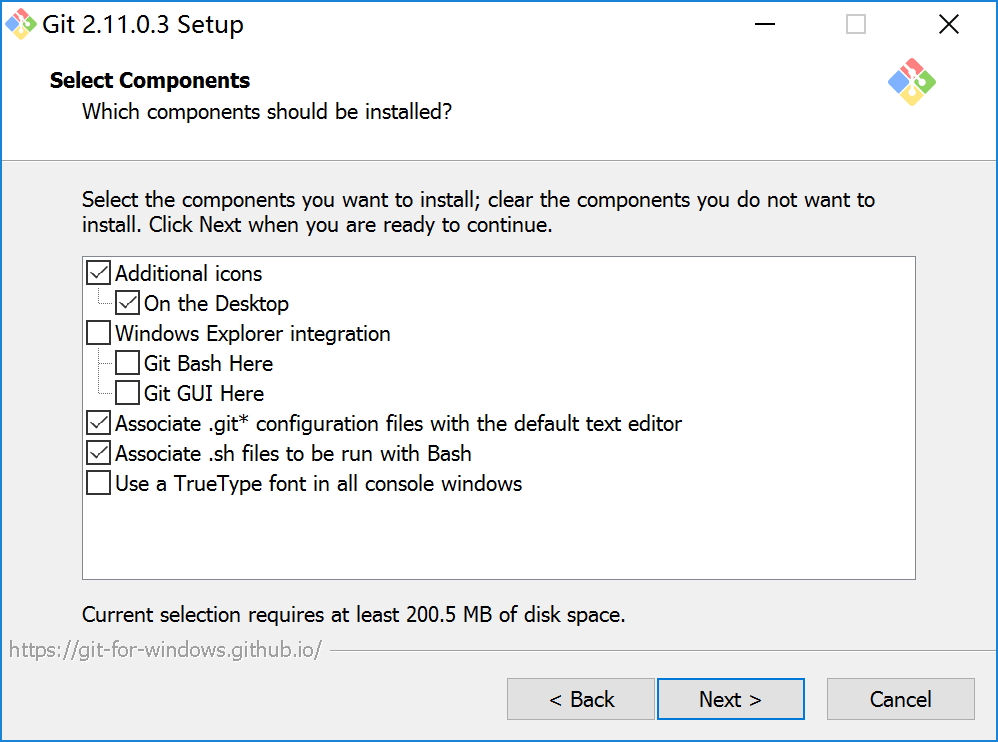The width and height of the screenshot is (998, 742).
Task: Check the Git Bash Here option
Action: click(x=128, y=363)
